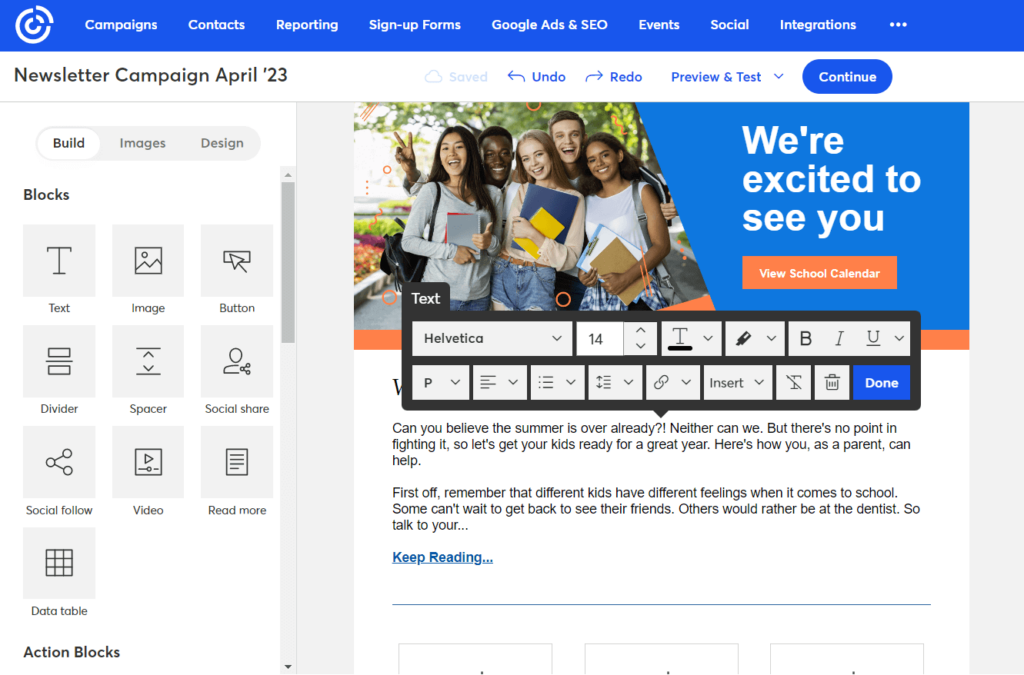This screenshot has width=1024, height=675.
Task: Add an Image block from the sidebar
Action: pyautogui.click(x=148, y=260)
